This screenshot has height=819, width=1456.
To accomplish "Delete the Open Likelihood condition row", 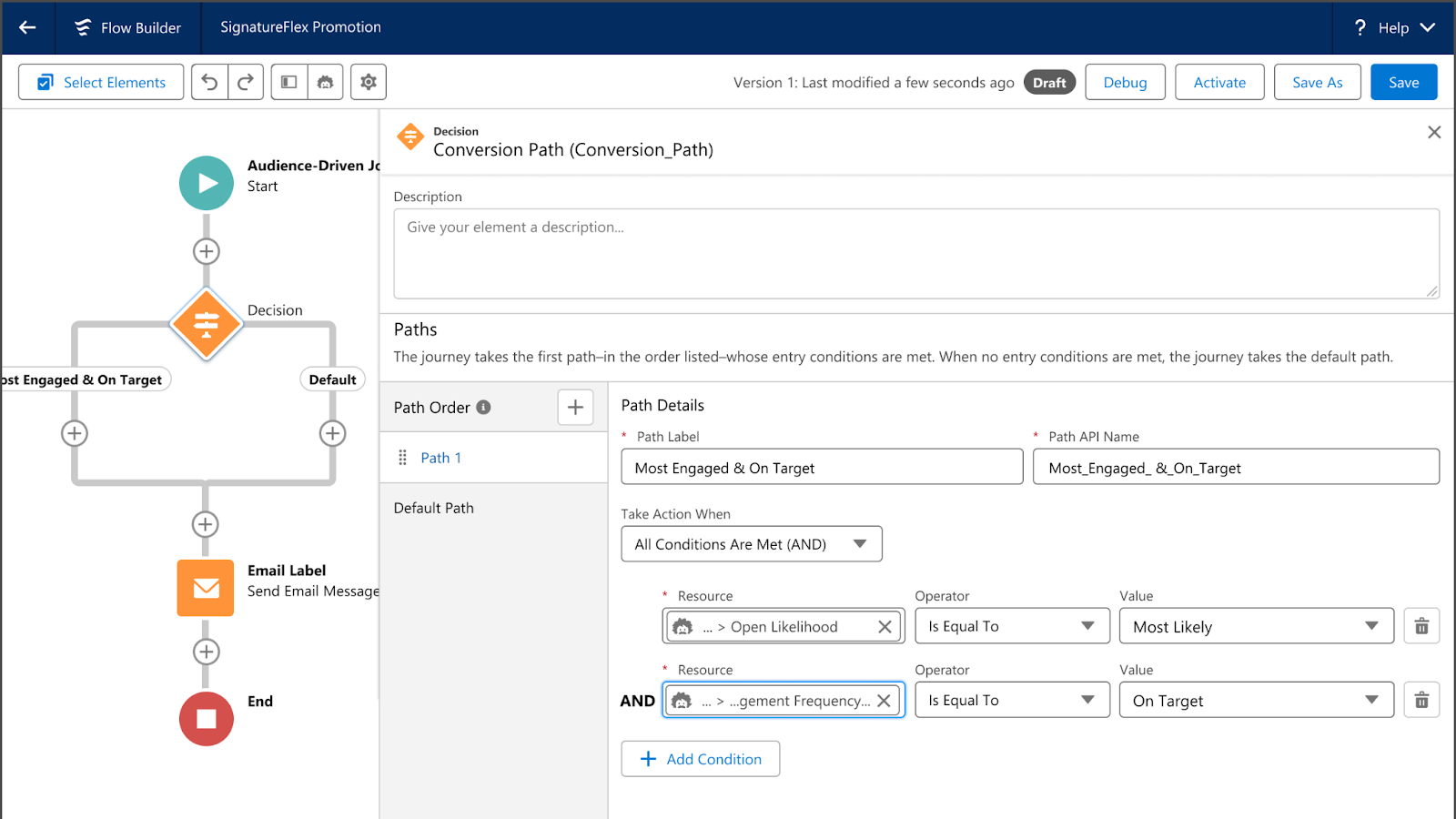I will click(1421, 626).
